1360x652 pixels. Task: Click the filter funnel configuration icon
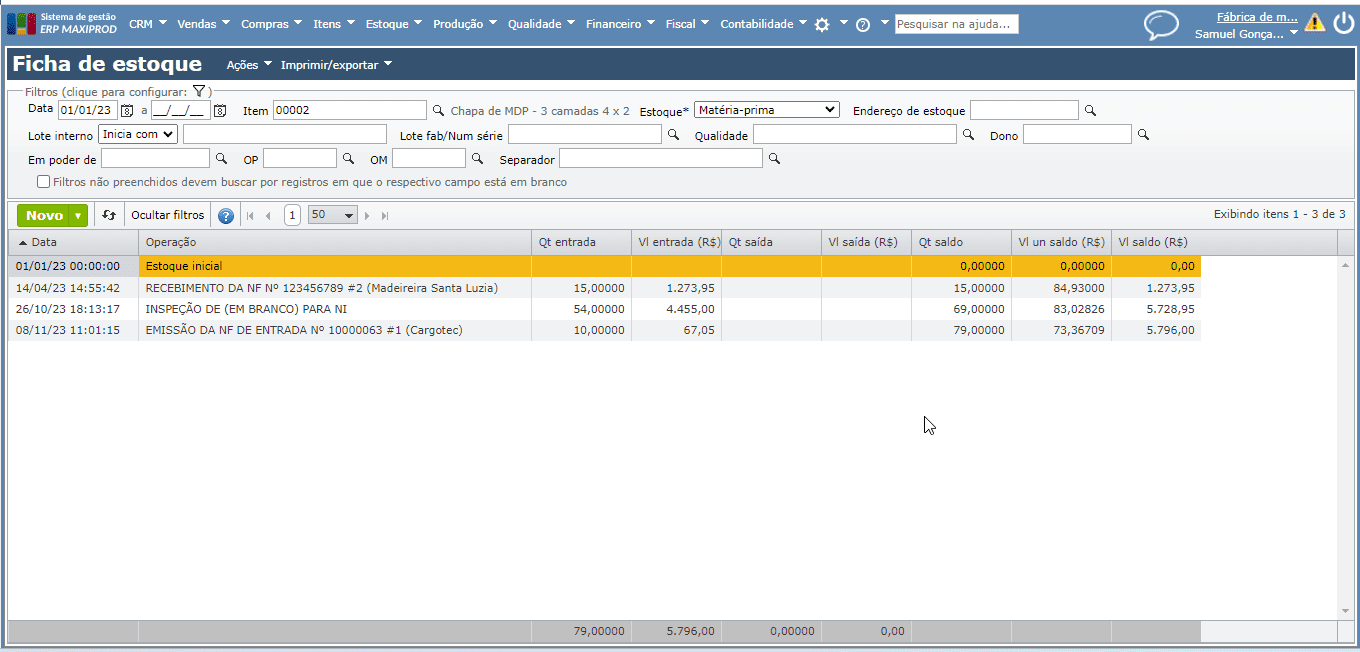199,91
